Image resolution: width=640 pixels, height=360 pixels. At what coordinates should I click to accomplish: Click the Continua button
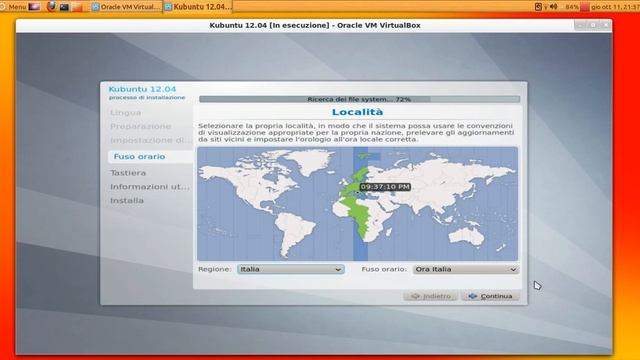pos(490,296)
